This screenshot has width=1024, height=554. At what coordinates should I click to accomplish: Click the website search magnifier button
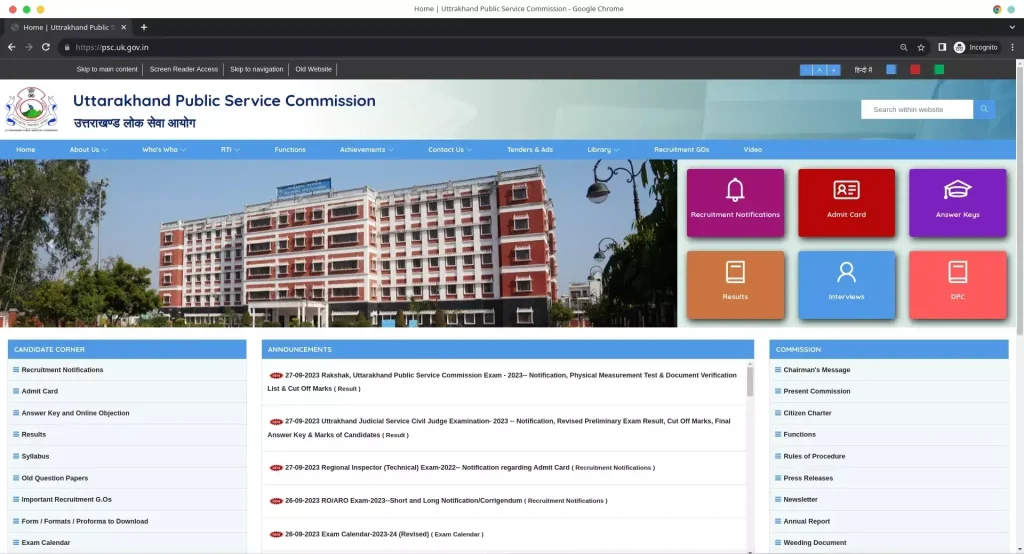pos(984,109)
